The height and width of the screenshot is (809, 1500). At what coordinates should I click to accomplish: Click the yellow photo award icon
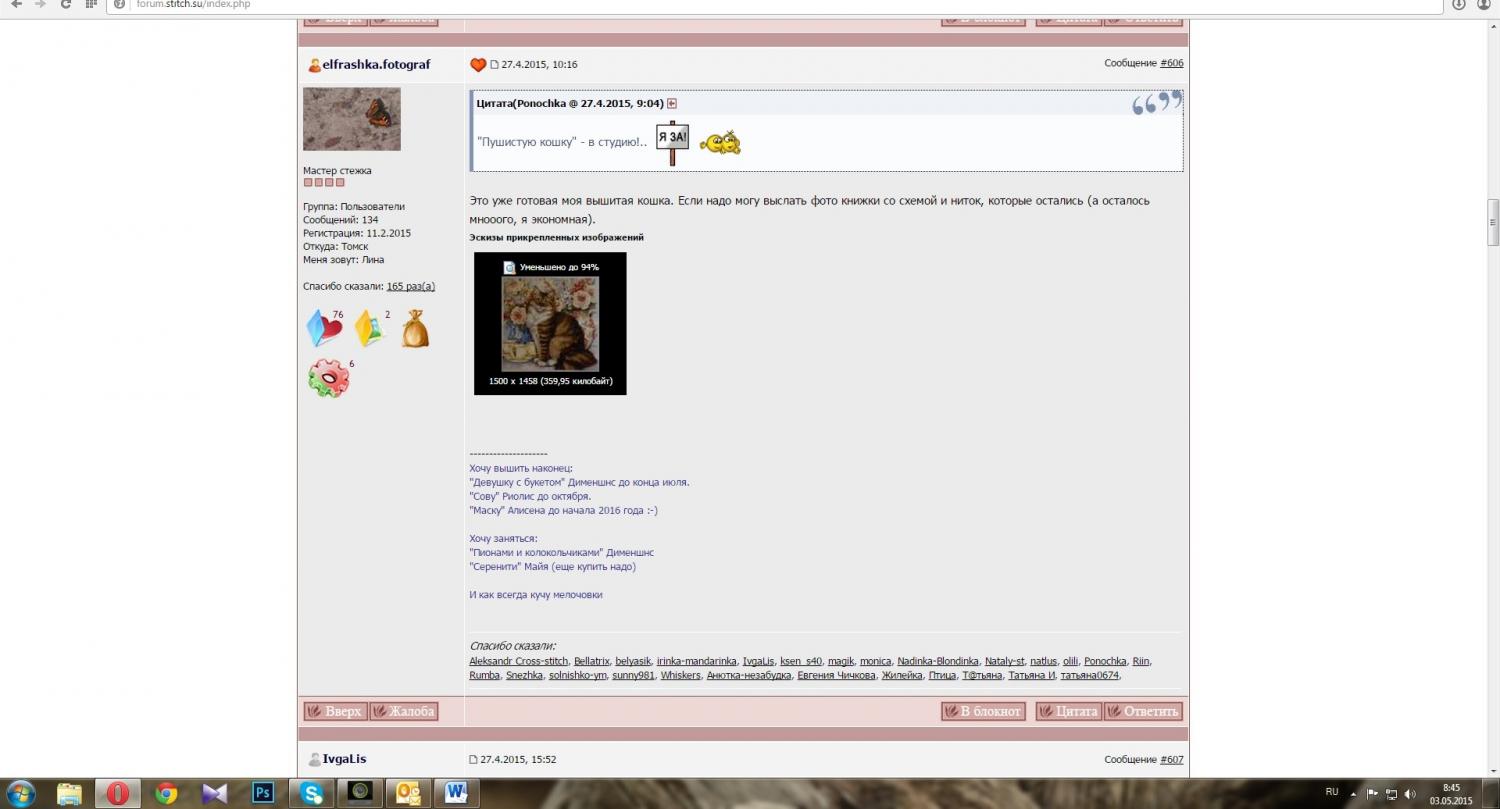(369, 329)
